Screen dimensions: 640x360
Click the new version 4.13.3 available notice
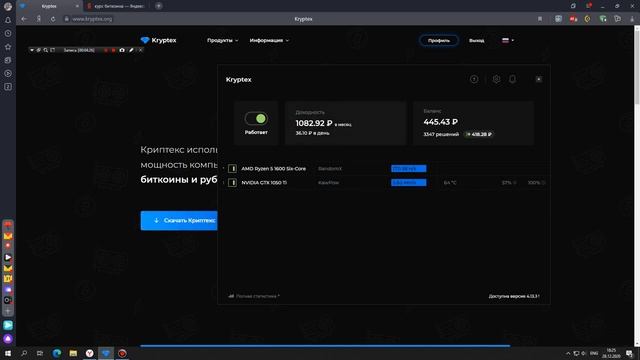pos(514,296)
